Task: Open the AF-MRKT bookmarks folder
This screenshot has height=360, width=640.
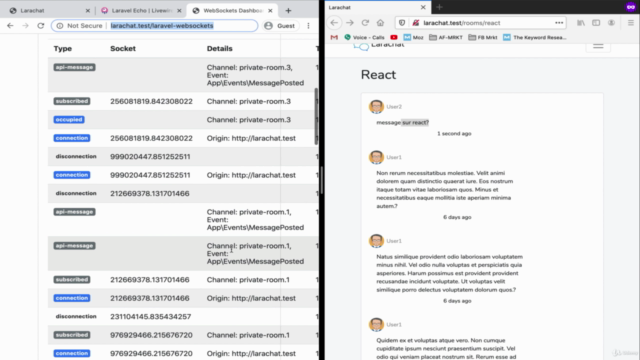Action: tap(446, 37)
